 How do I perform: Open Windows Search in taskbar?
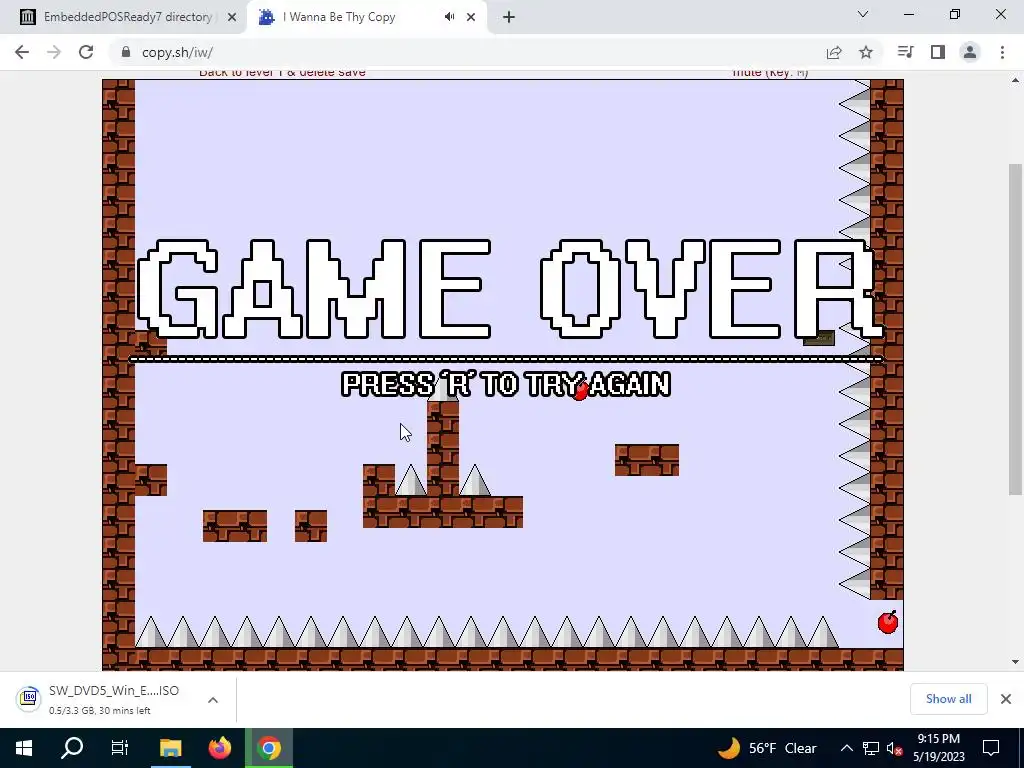[x=72, y=748]
